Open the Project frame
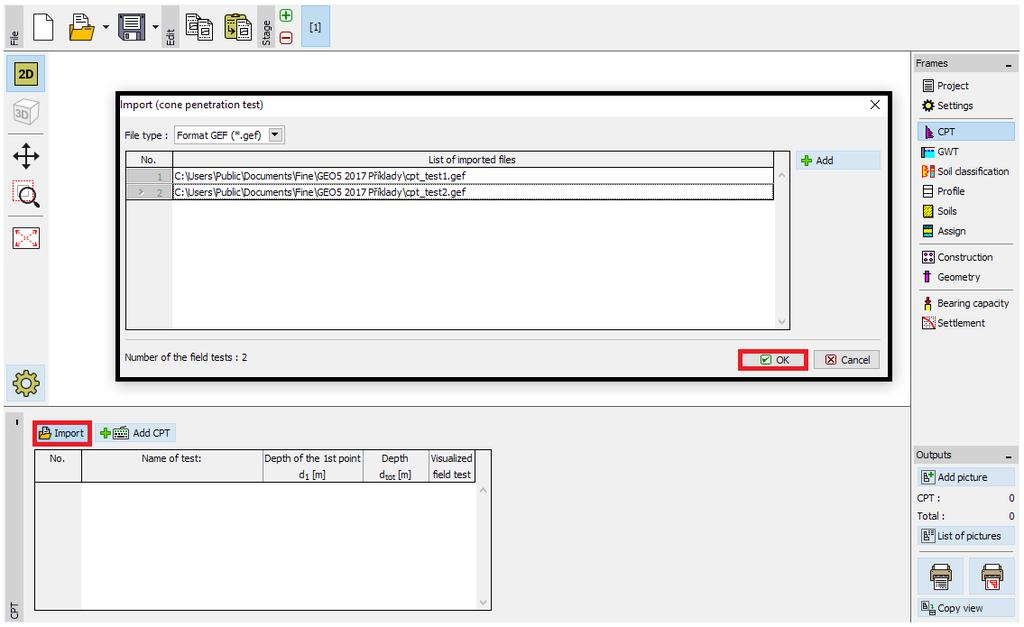 coord(967,86)
